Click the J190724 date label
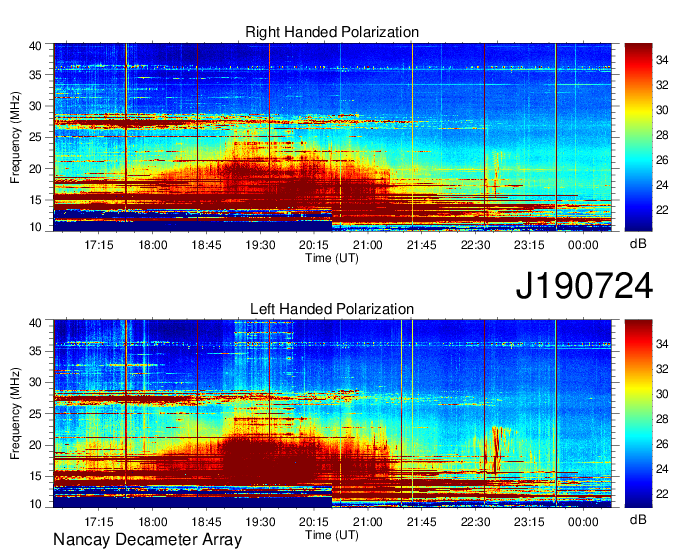This screenshot has width=680, height=552. 584,286
